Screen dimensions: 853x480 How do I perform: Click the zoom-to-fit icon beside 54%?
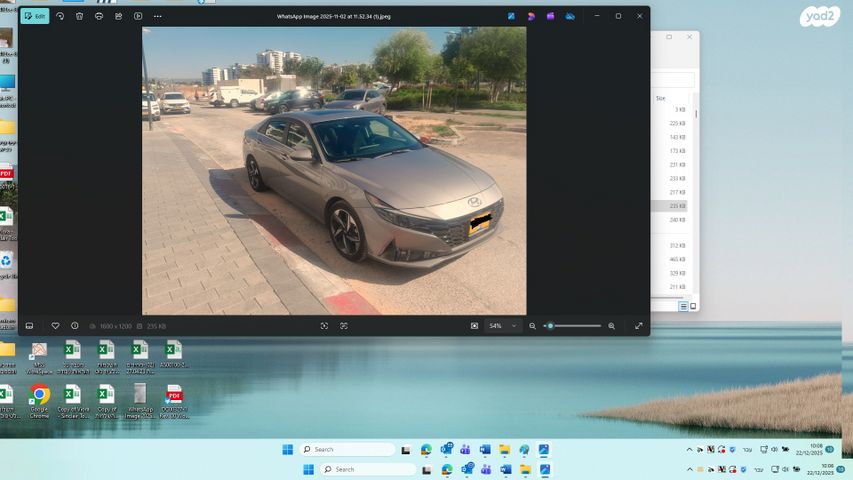[x=474, y=326]
